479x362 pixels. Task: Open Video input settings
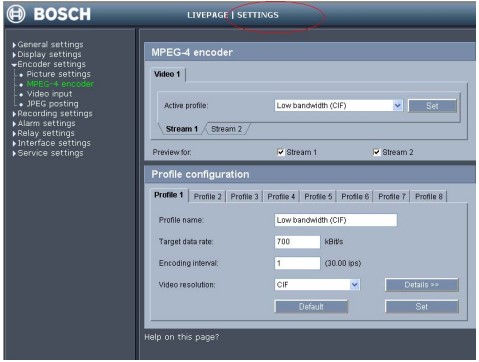49,94
